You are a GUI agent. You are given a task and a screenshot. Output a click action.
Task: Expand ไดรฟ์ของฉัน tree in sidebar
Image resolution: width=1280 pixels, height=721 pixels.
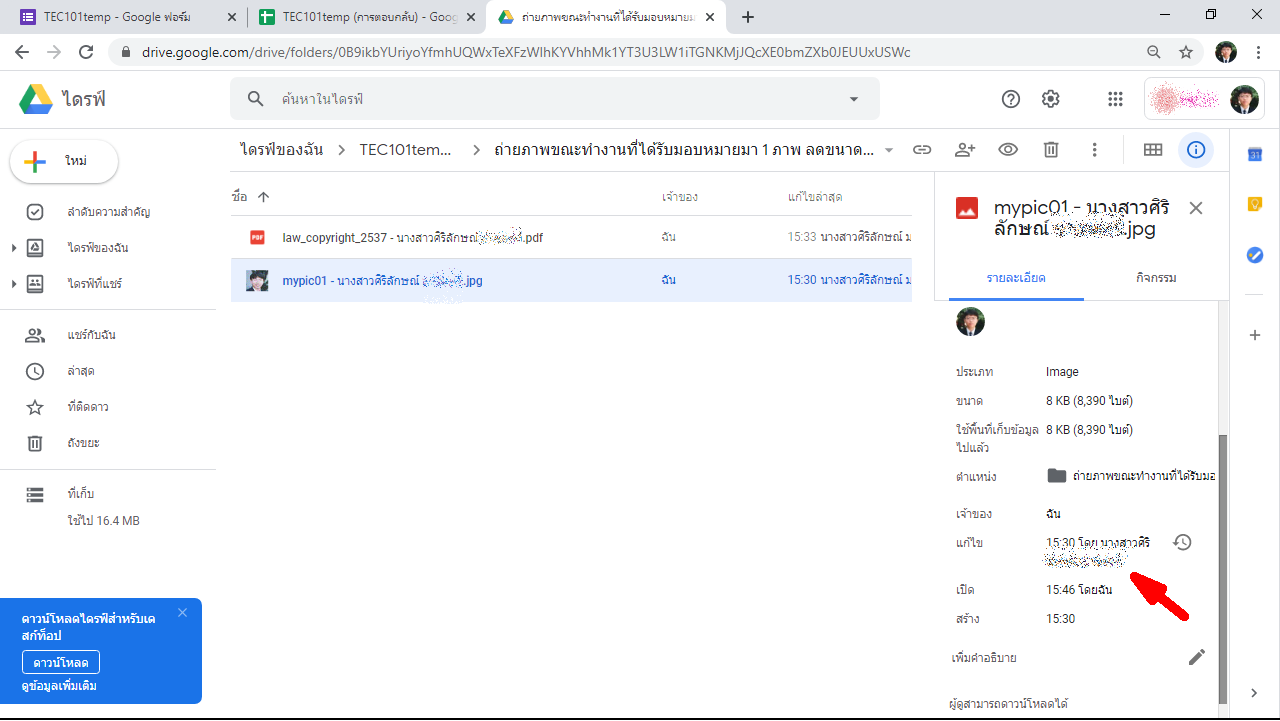(x=14, y=248)
